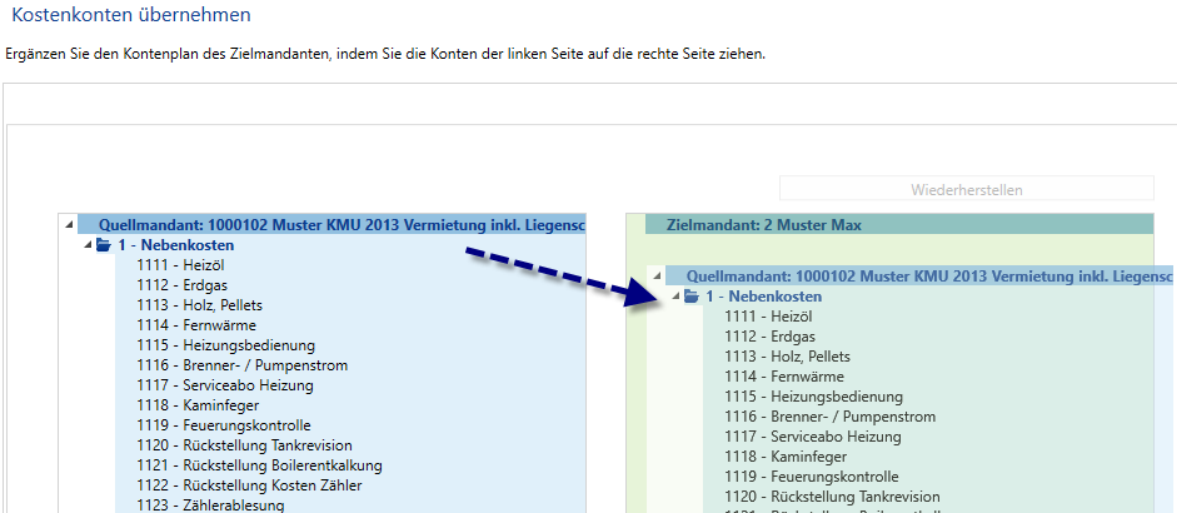Viewport: 1177px width, 513px height.
Task: Select 1 - Nebenkosten label in source tree
Action: tap(176, 245)
